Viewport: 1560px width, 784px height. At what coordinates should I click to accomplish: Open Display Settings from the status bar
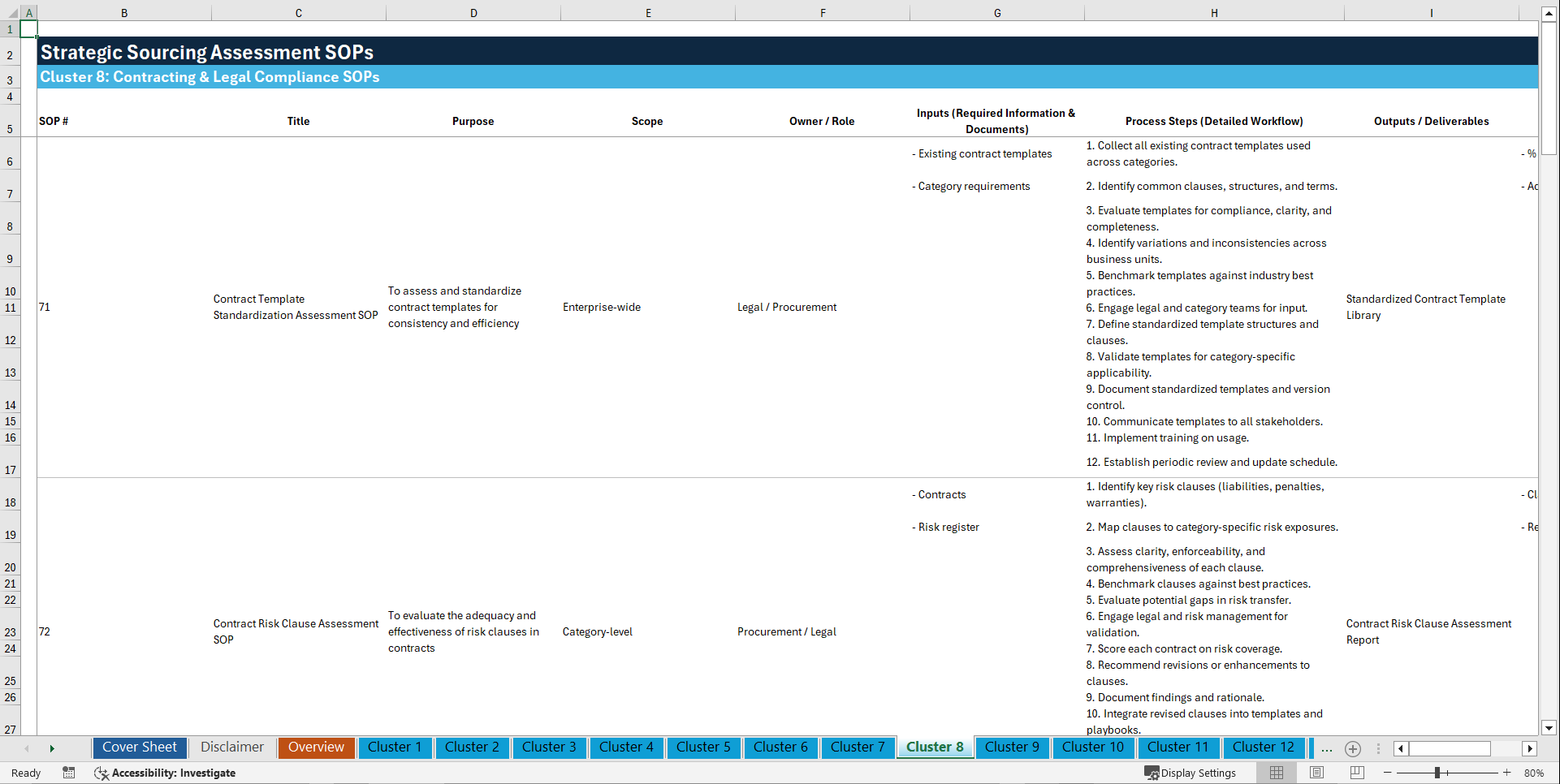pos(1191,773)
